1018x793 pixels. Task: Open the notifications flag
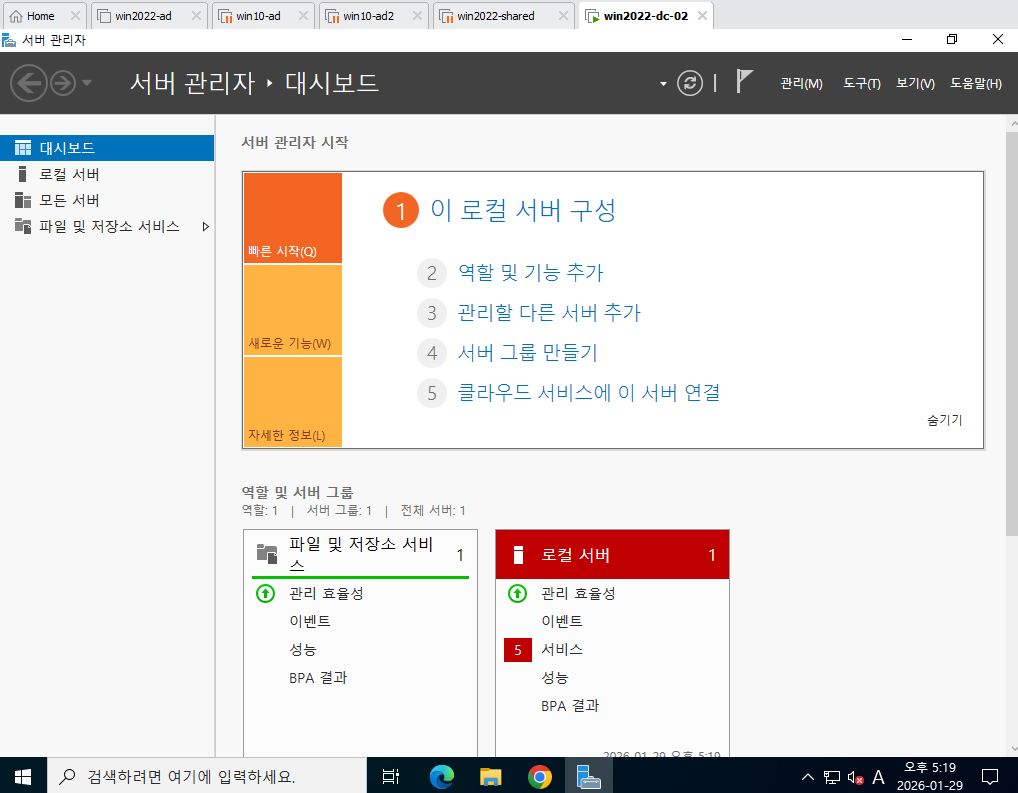[744, 82]
